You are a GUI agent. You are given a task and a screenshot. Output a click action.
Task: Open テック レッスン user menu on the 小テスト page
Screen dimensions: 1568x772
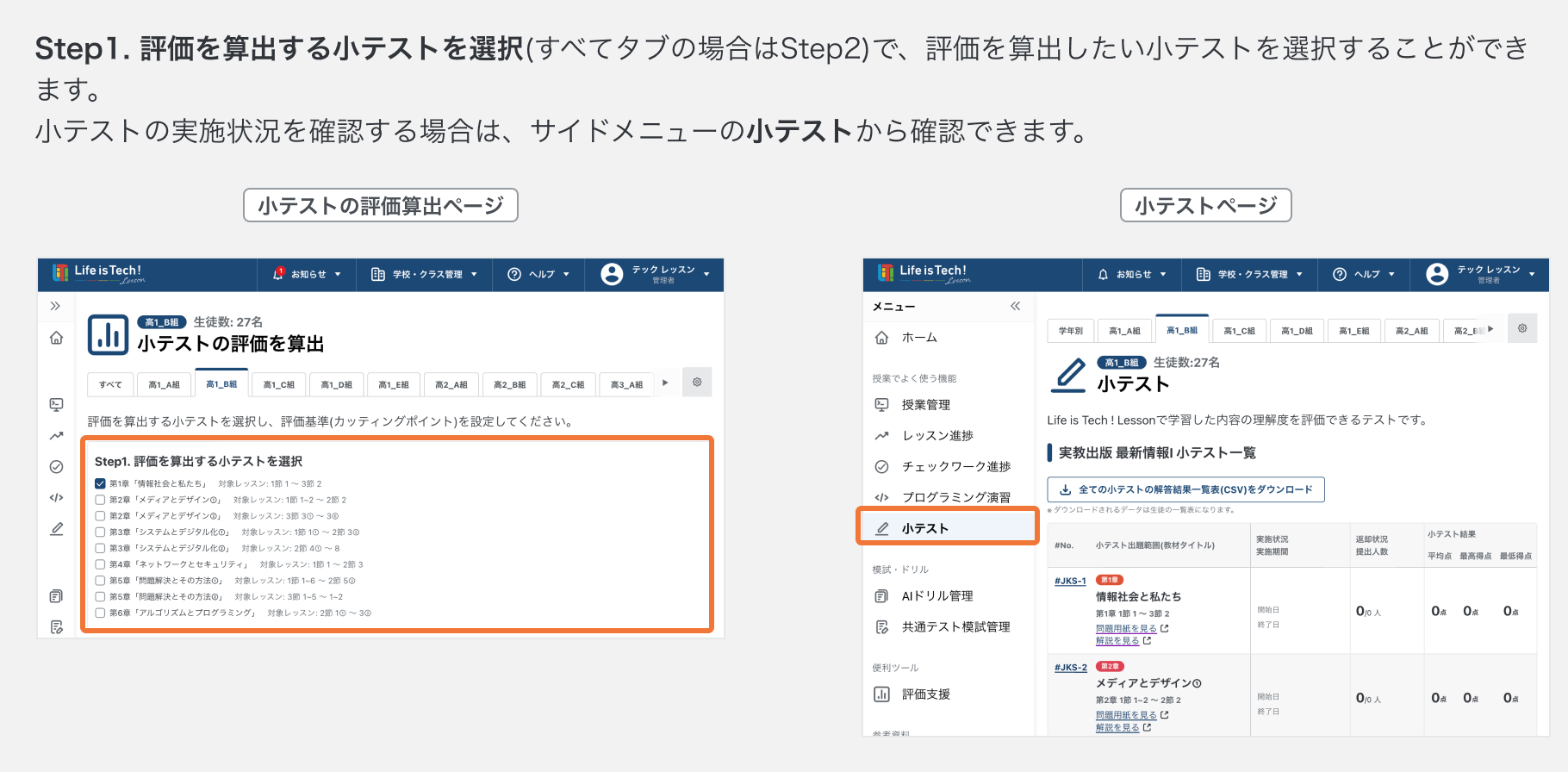click(x=1480, y=274)
